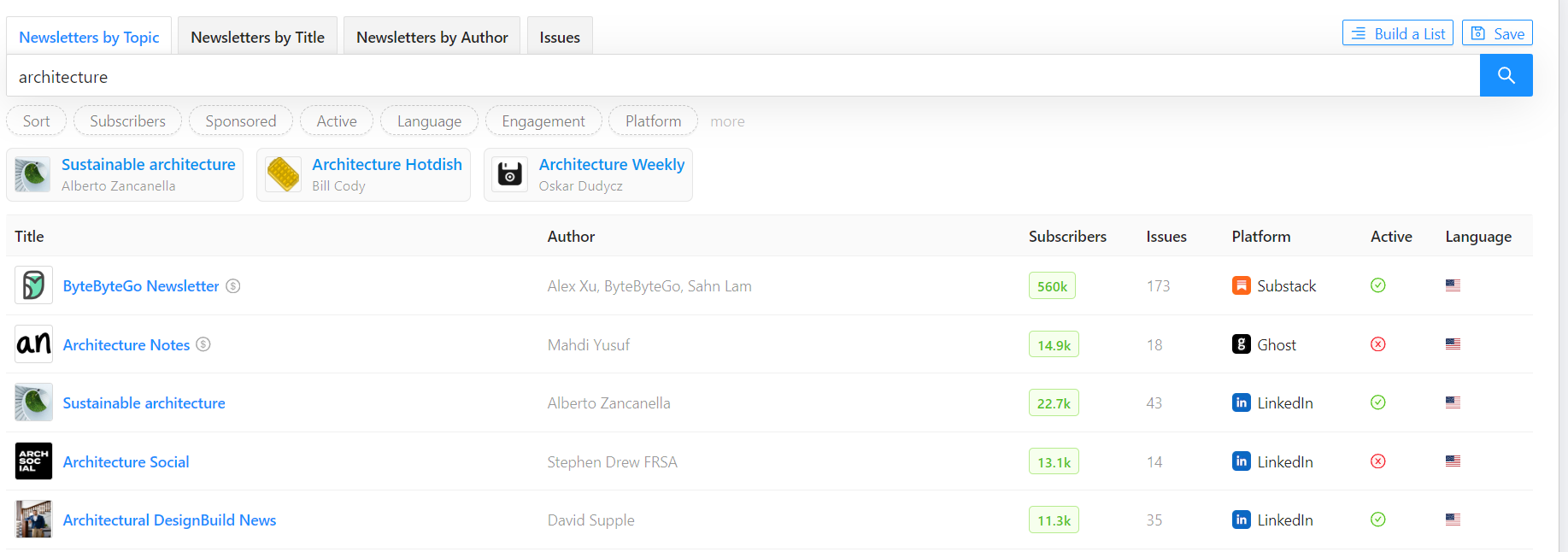Open the Platform filter dropdown

653,121
